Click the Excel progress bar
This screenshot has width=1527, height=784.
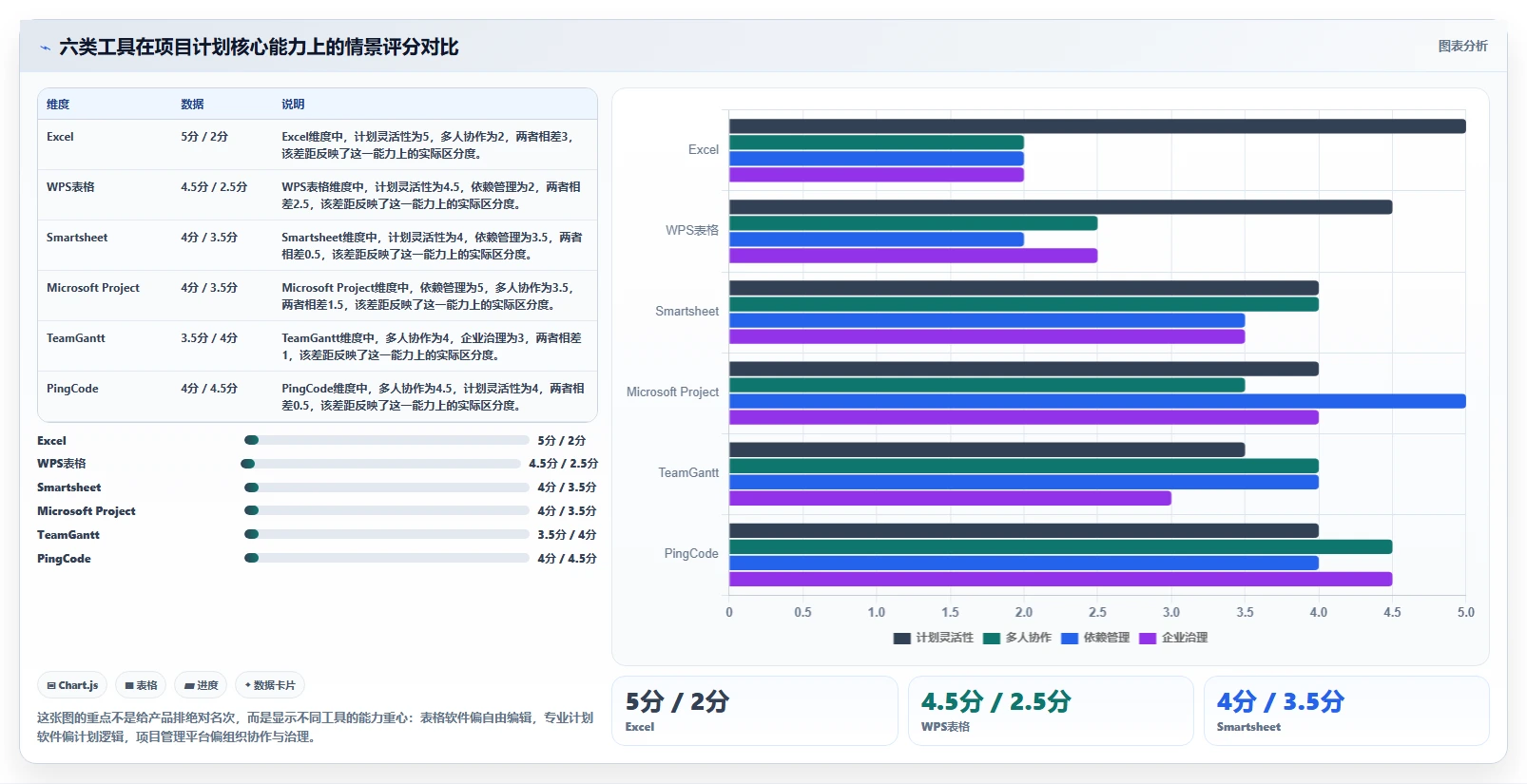(386, 440)
